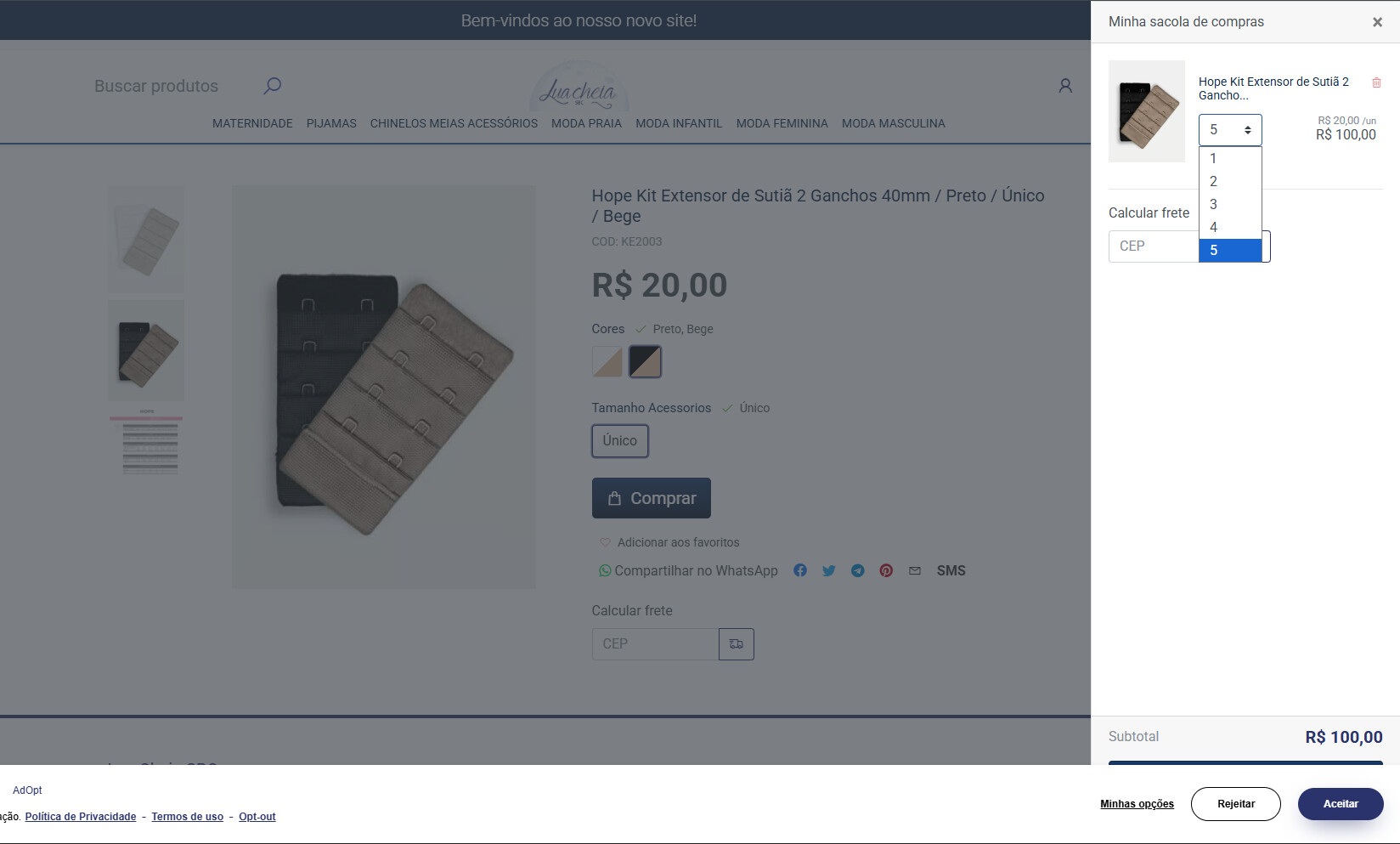This screenshot has height=844, width=1400.
Task: Click the quantity selector showing 5
Action: click(x=1230, y=130)
